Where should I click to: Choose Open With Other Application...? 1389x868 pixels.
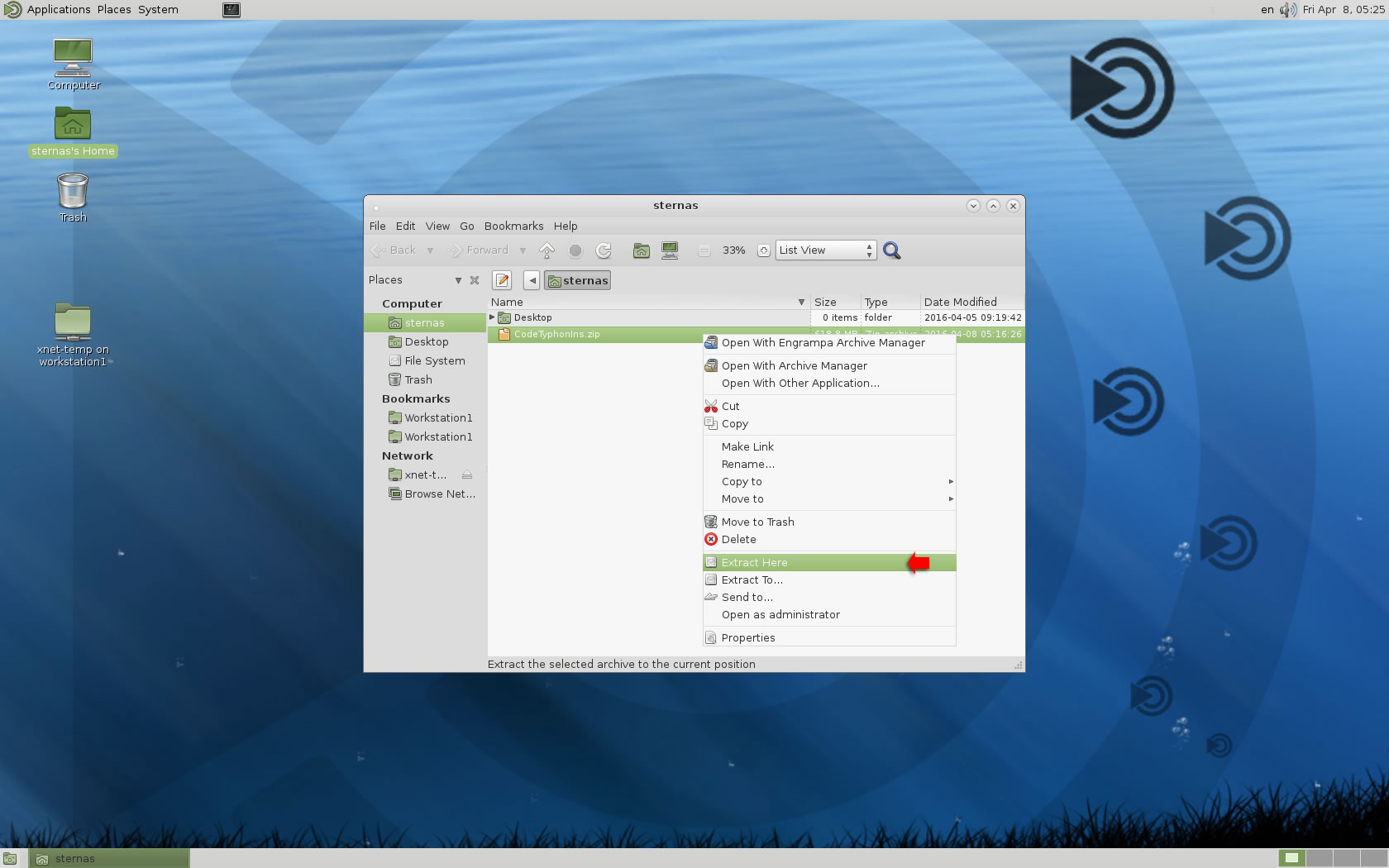(829, 383)
